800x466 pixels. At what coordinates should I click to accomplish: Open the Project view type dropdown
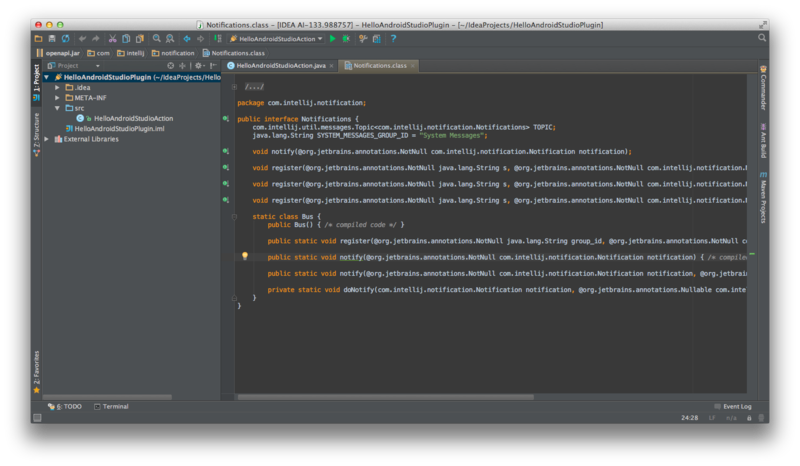74,65
